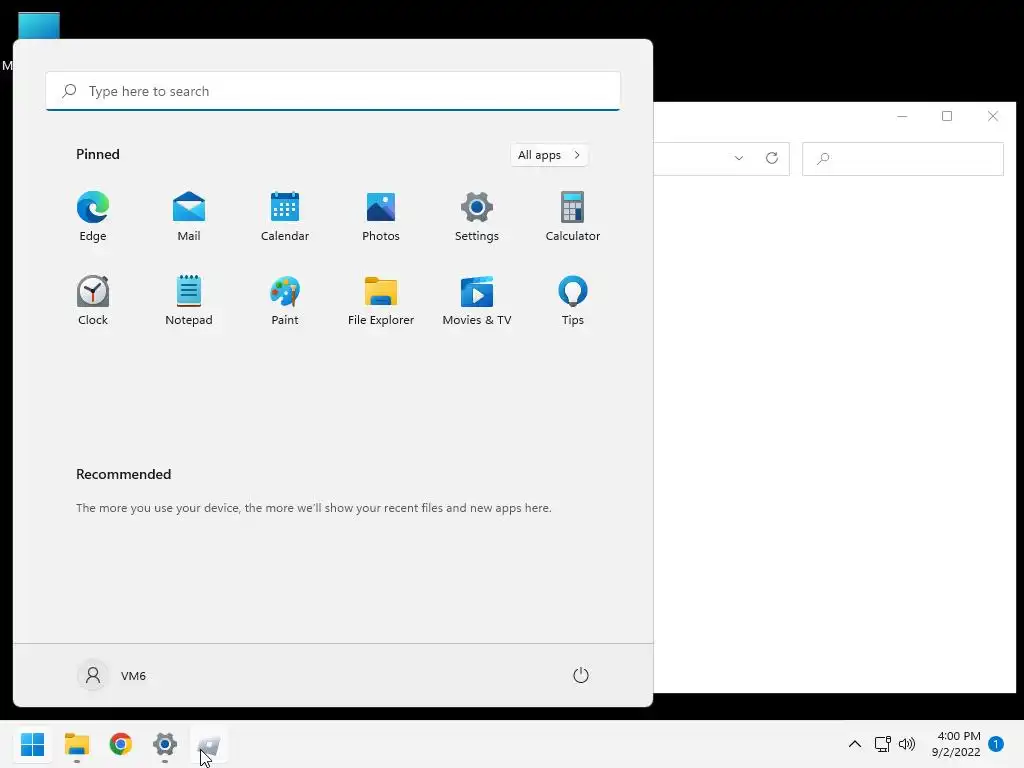Launch Google Chrome from the taskbar
This screenshot has height=768, width=1024.
click(x=121, y=744)
